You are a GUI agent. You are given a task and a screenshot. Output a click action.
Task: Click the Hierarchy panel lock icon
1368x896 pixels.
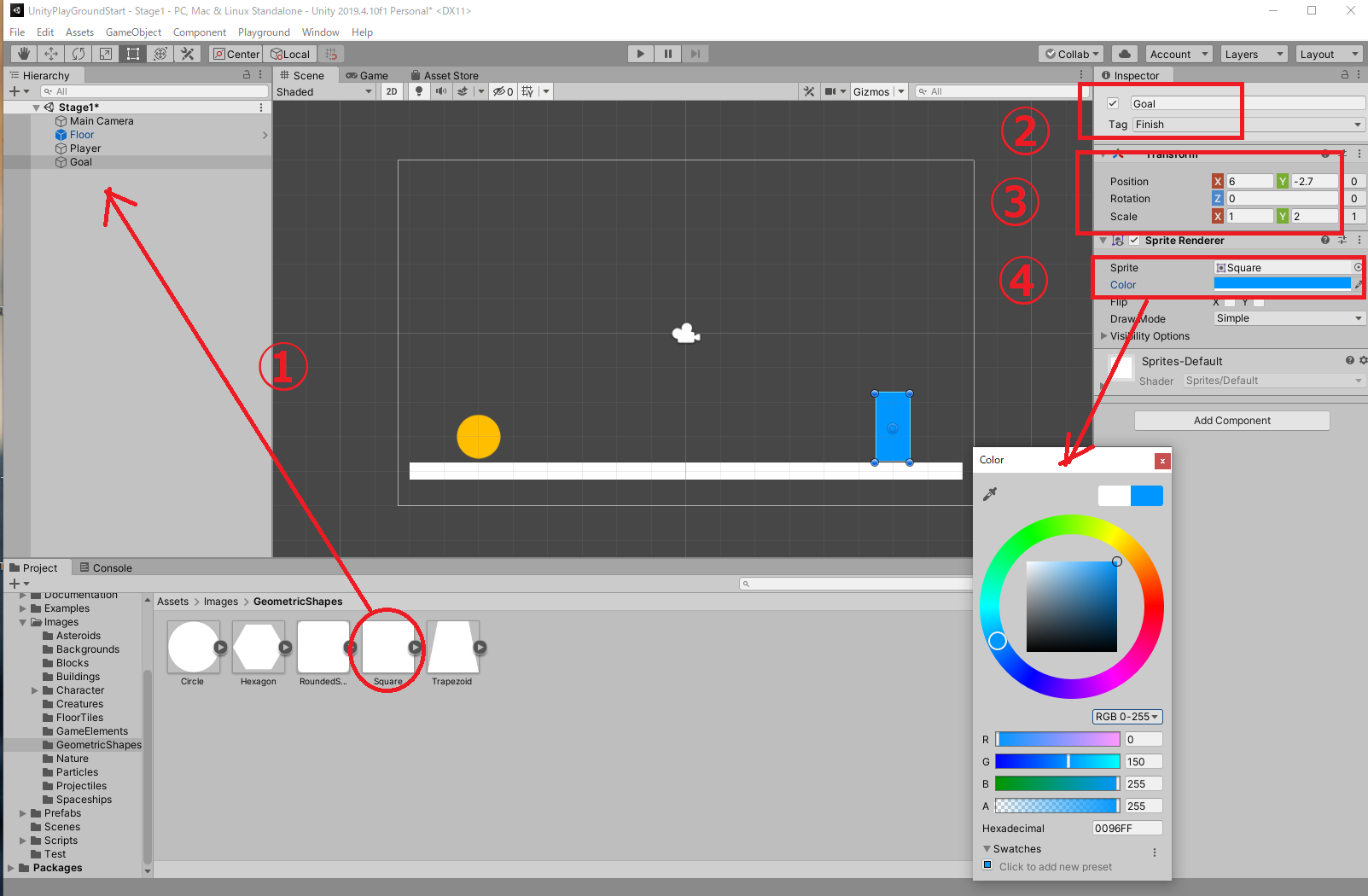[x=247, y=75]
